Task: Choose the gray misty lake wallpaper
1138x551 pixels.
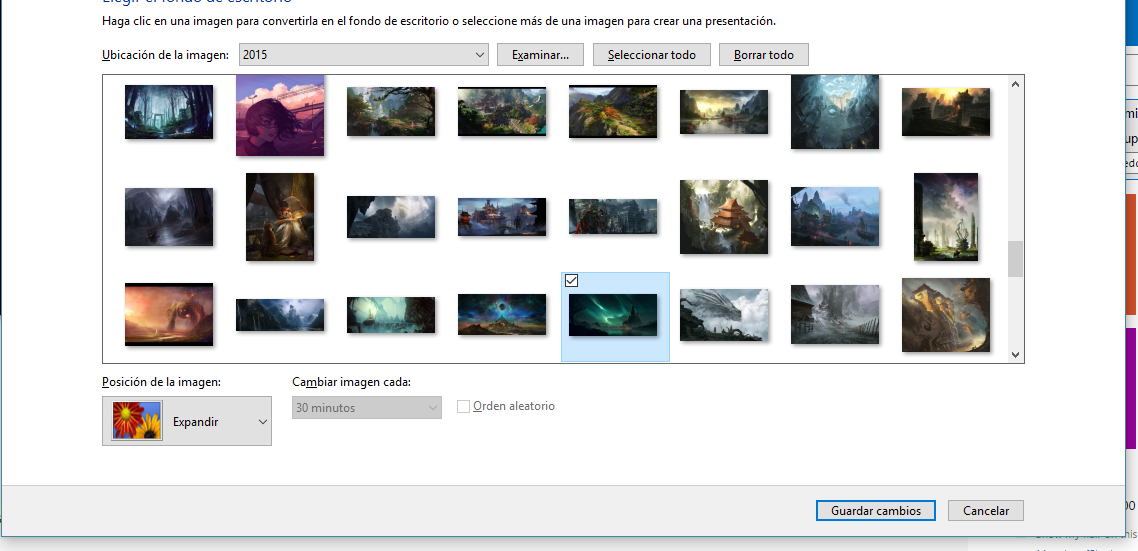Action: (x=169, y=216)
